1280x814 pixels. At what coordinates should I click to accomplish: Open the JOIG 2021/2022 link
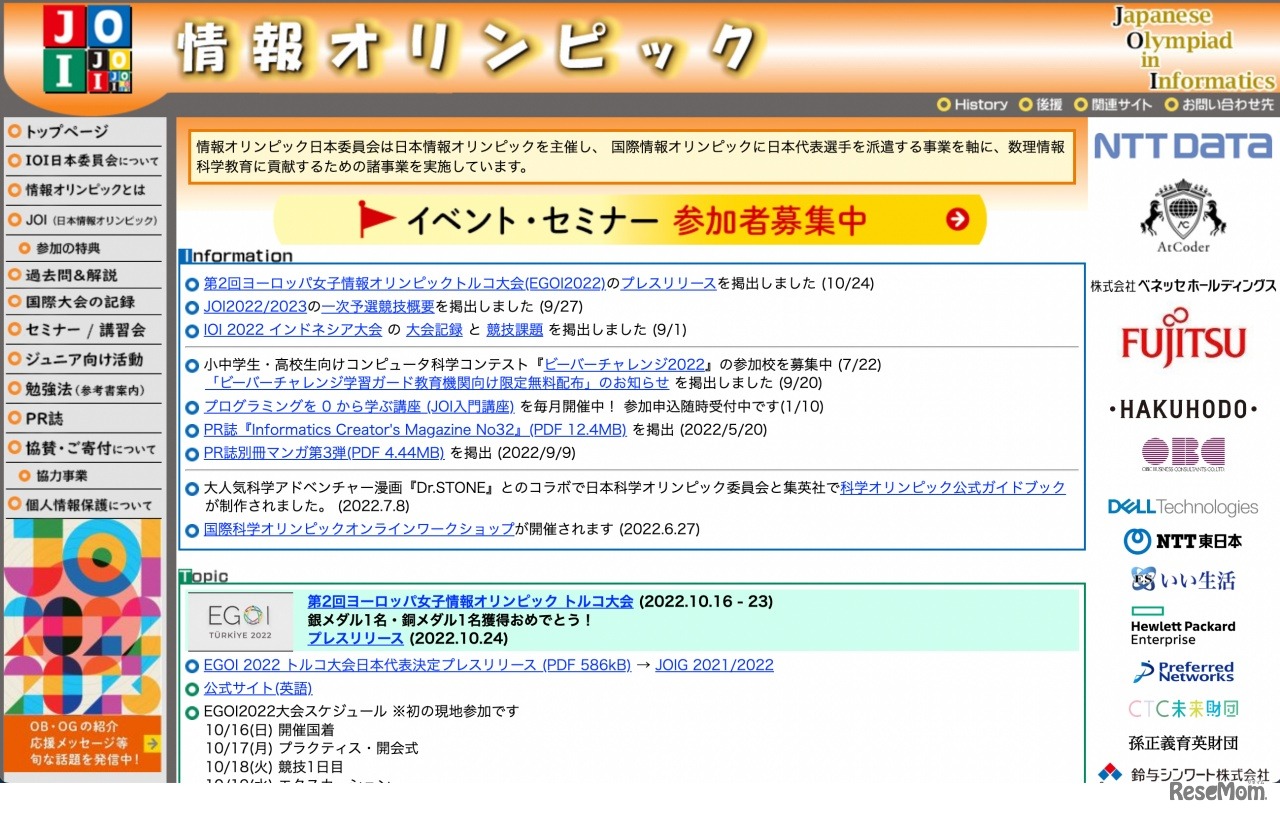[714, 665]
